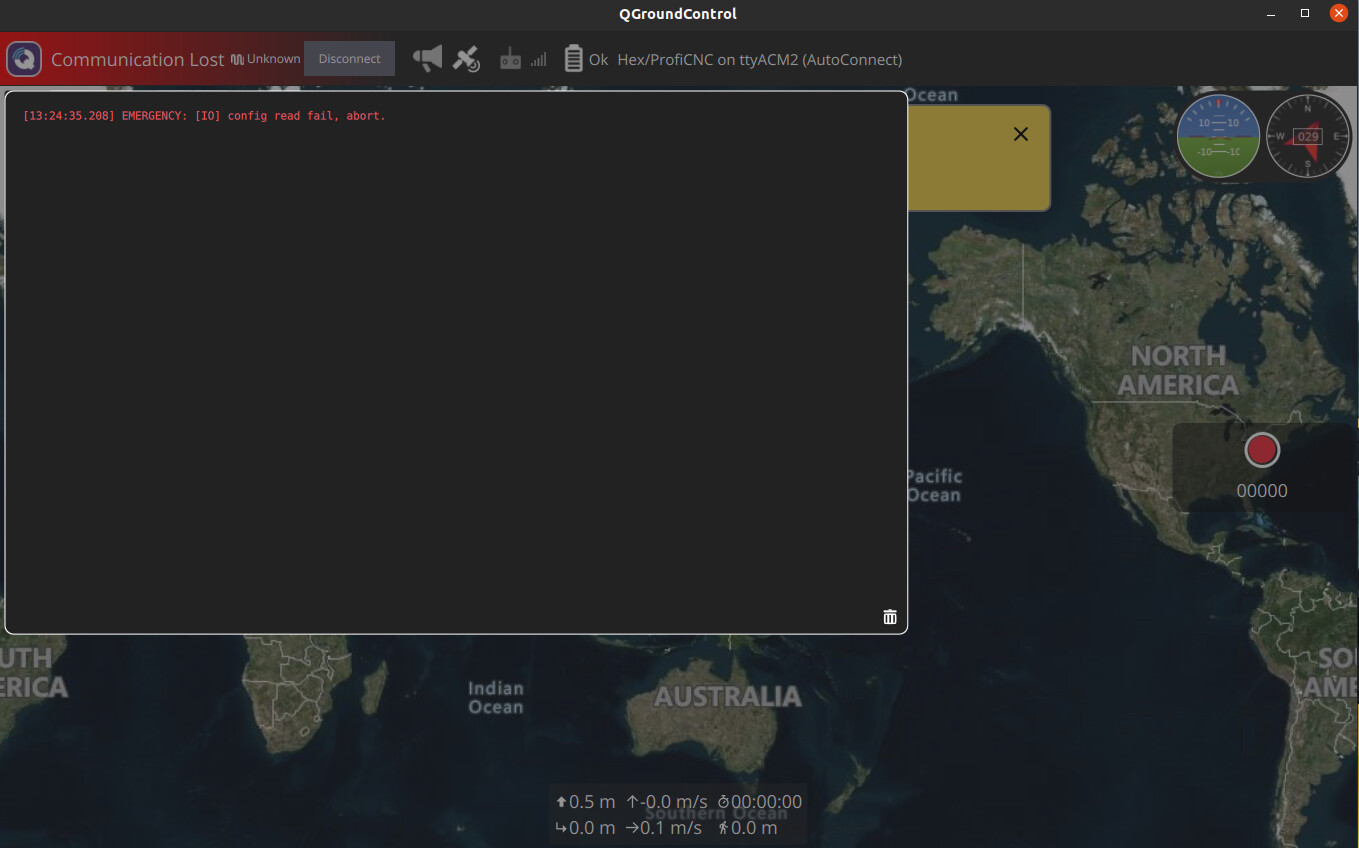Click the Communication Lost status label
The width and height of the screenshot is (1359, 848).
coord(137,60)
